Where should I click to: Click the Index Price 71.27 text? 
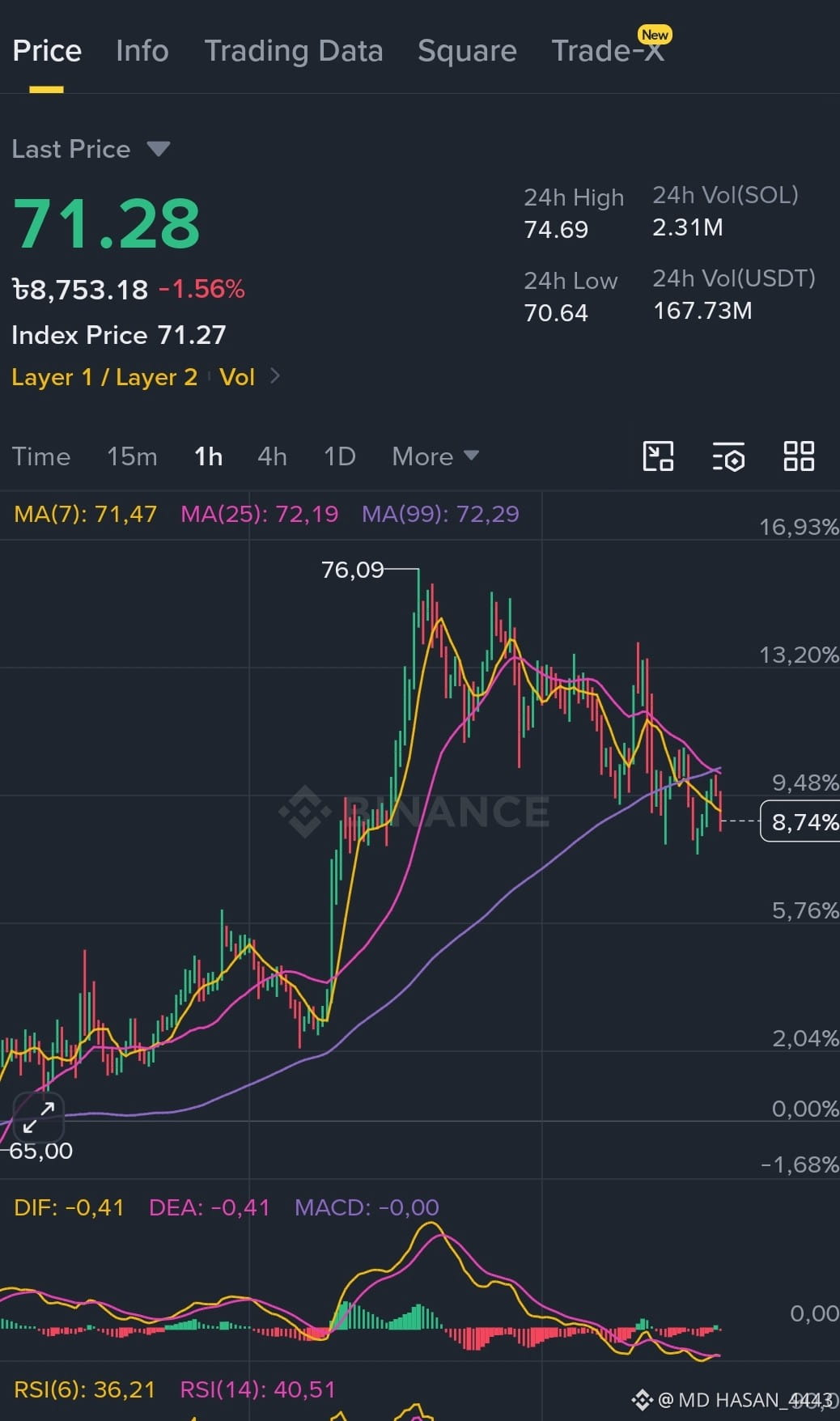[x=119, y=335]
